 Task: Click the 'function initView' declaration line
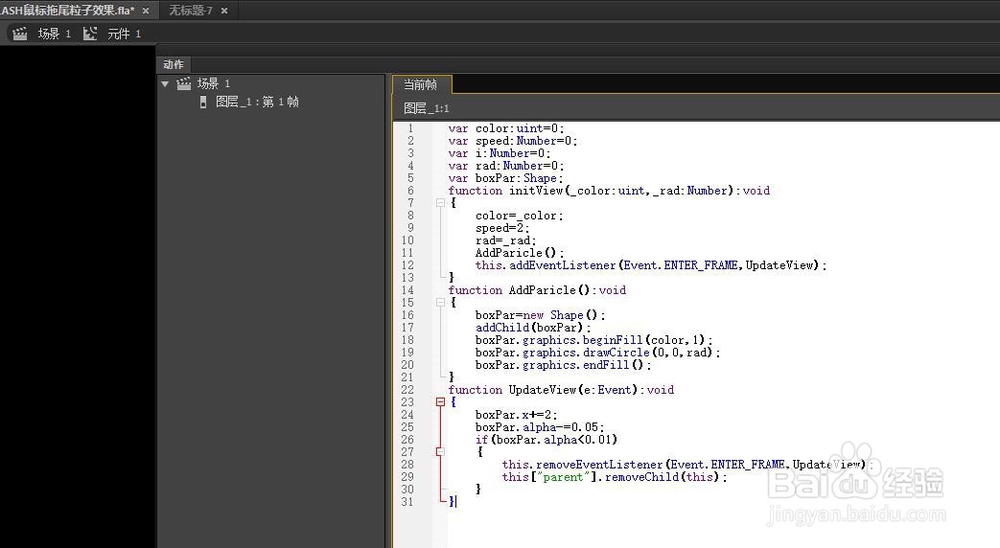[x=609, y=191]
